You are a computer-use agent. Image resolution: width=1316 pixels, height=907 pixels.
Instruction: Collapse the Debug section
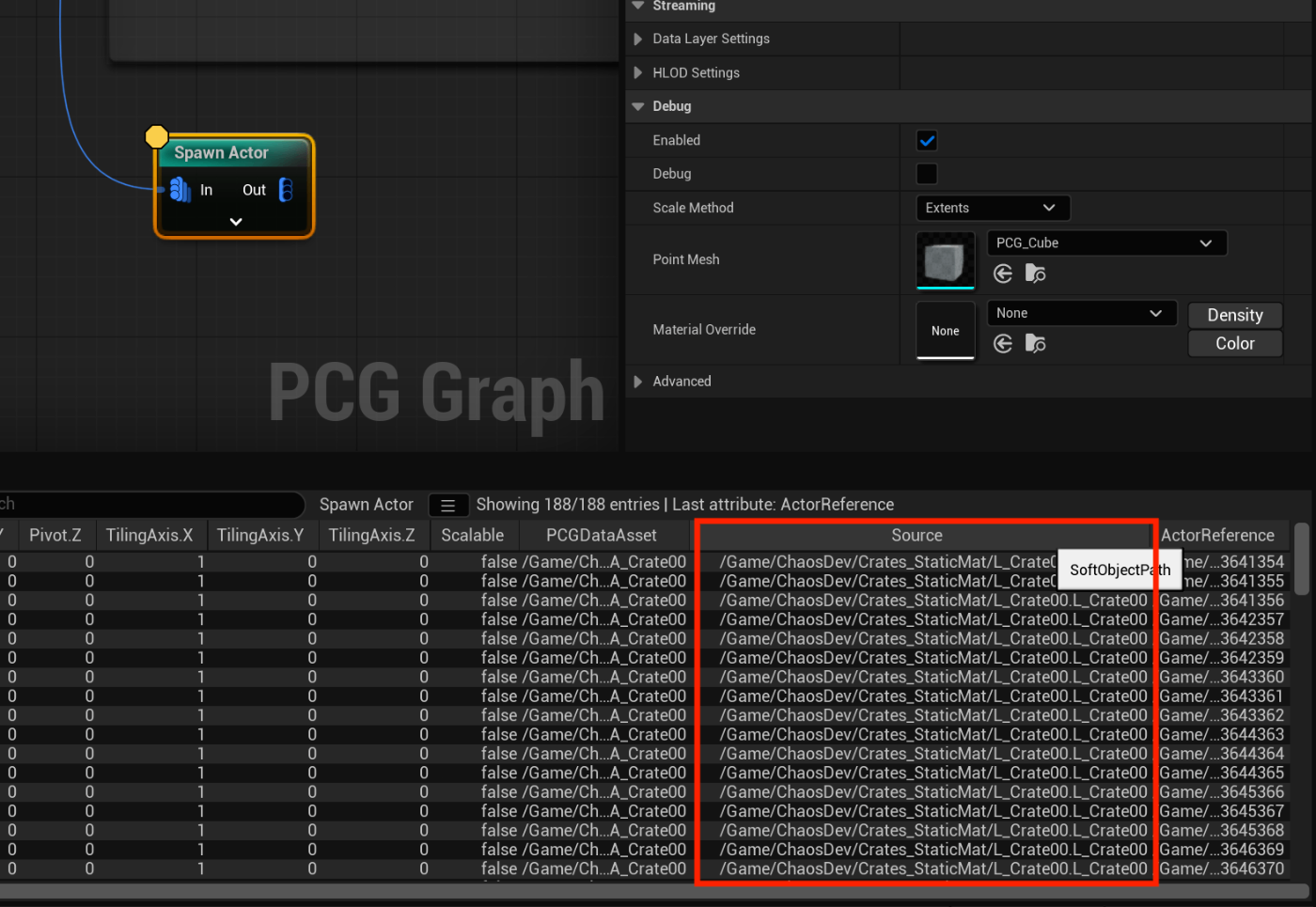pyautogui.click(x=638, y=106)
